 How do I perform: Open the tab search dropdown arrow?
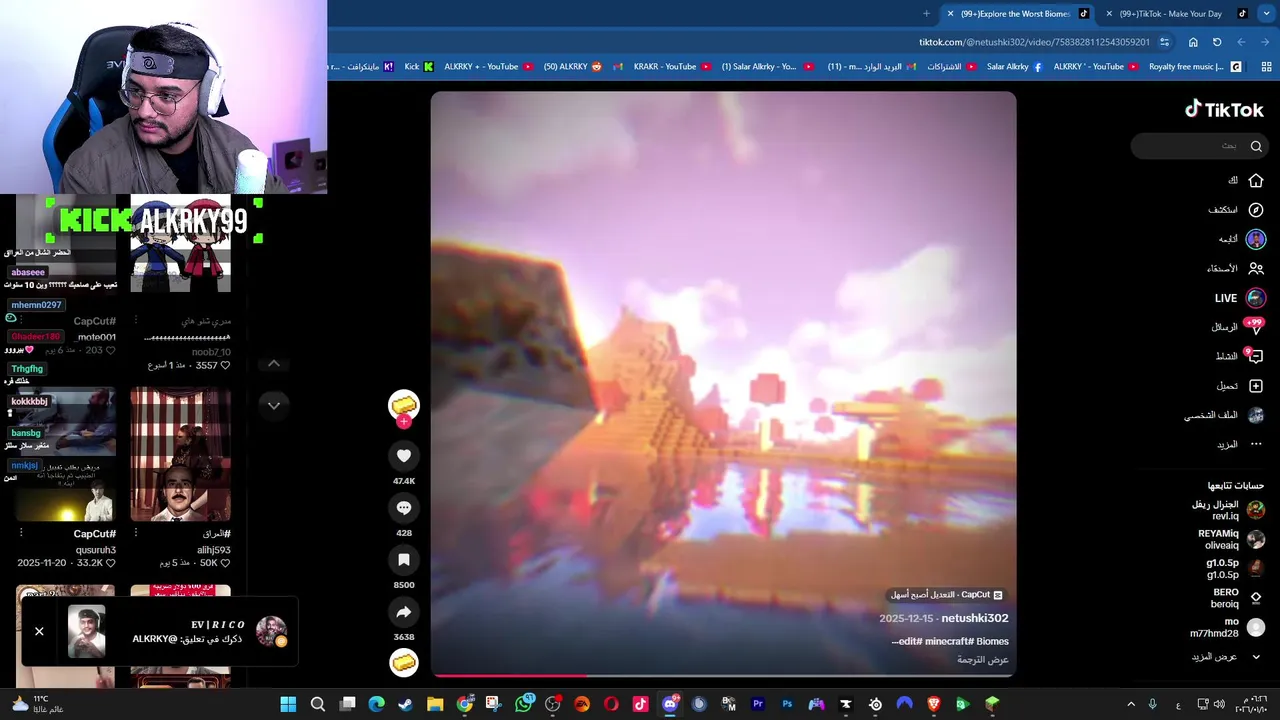(x=1266, y=14)
